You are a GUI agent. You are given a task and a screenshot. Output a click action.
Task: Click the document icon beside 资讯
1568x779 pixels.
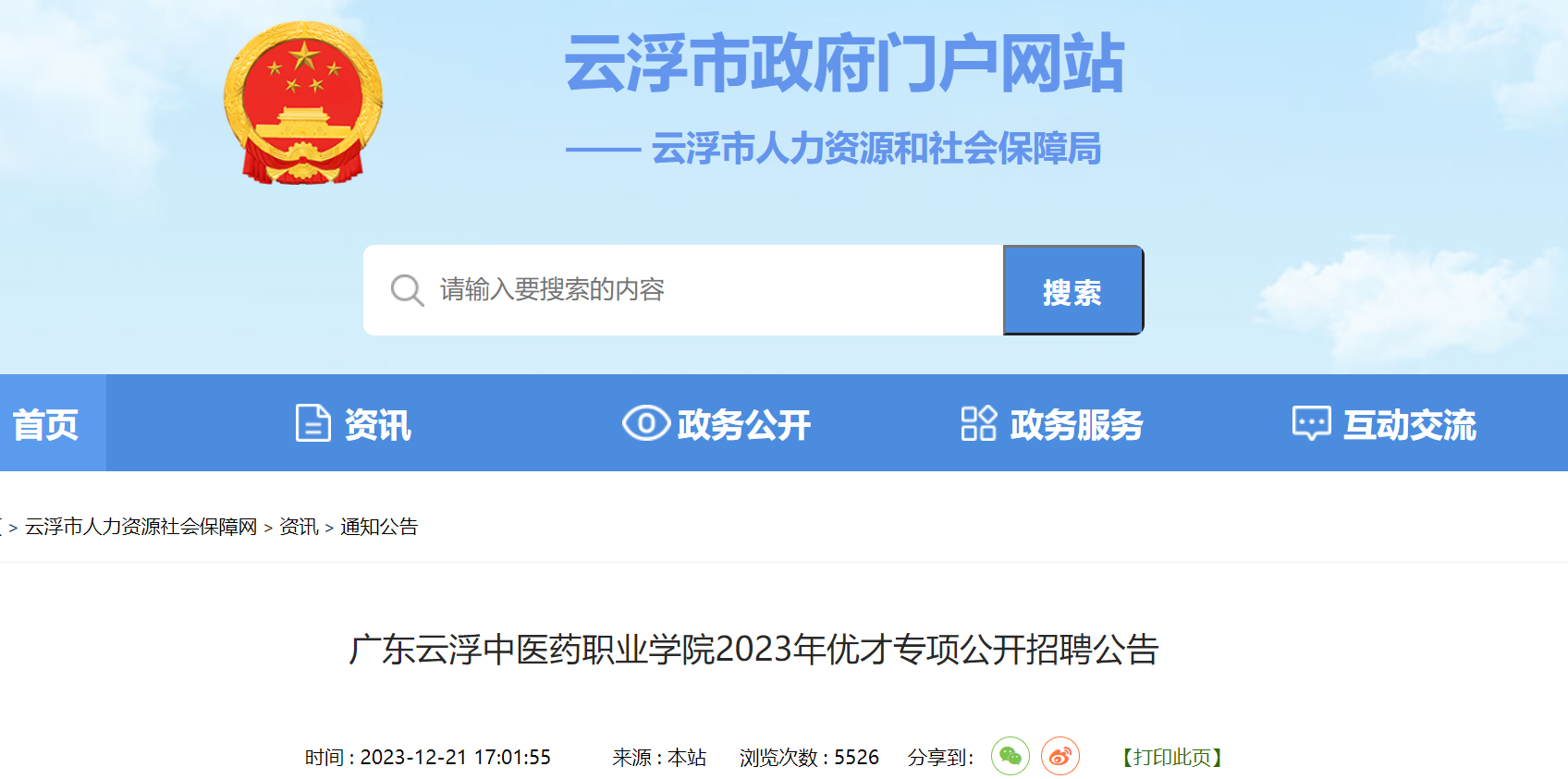(x=312, y=423)
